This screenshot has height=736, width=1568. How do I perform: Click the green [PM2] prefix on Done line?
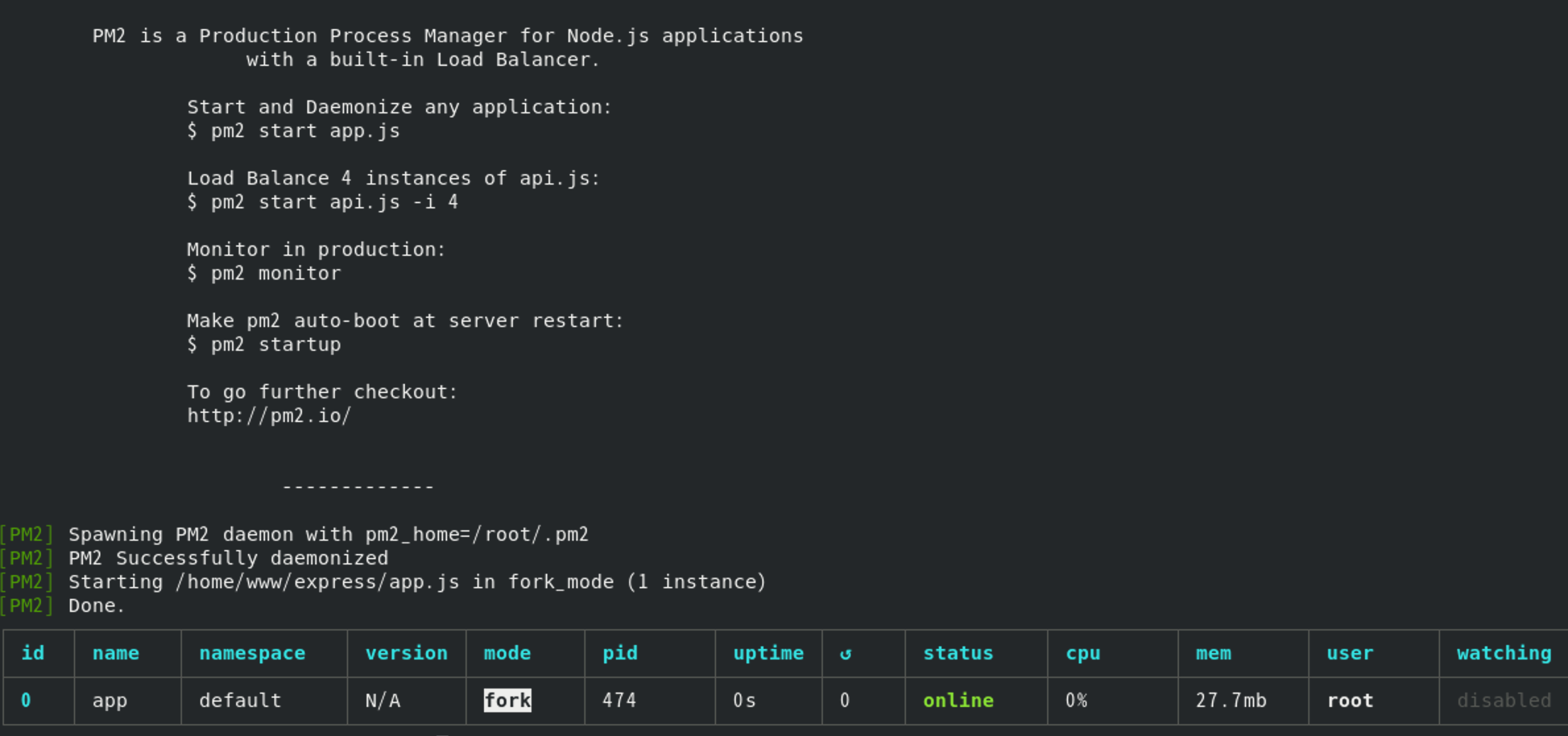27,605
